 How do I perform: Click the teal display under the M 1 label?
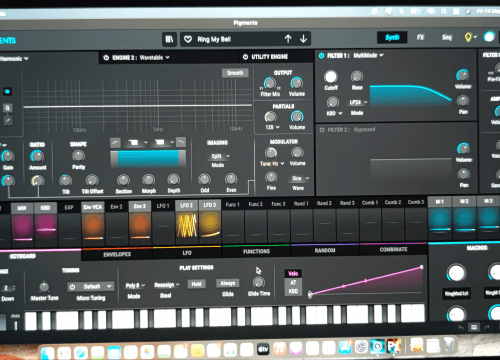click(x=440, y=219)
